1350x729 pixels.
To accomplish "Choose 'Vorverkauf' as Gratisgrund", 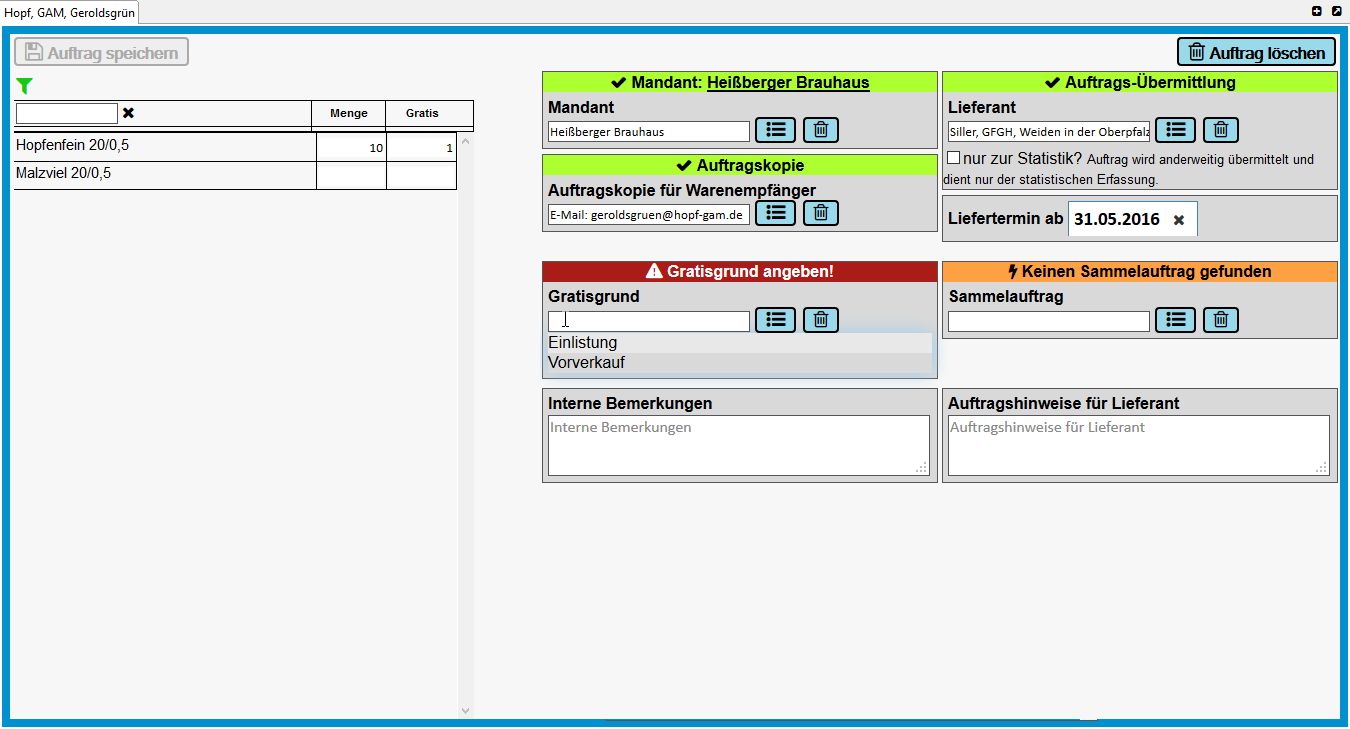I will 587,363.
